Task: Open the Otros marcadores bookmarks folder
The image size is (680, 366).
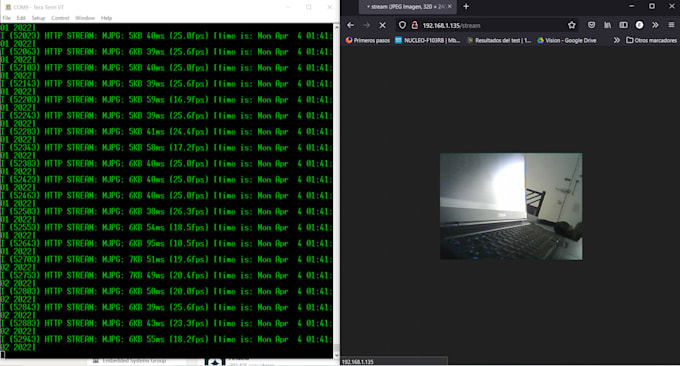Action: coord(651,40)
